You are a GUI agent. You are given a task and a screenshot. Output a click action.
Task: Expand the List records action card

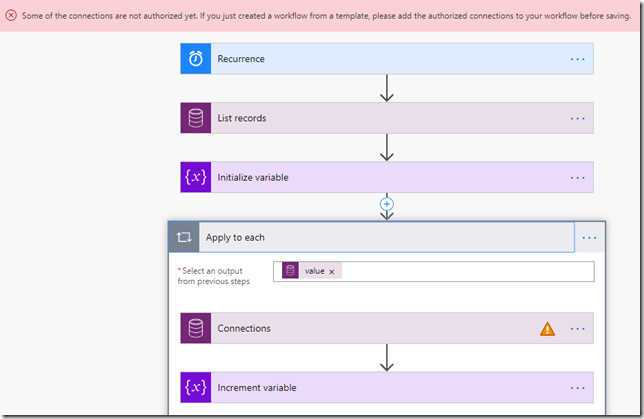[387, 118]
